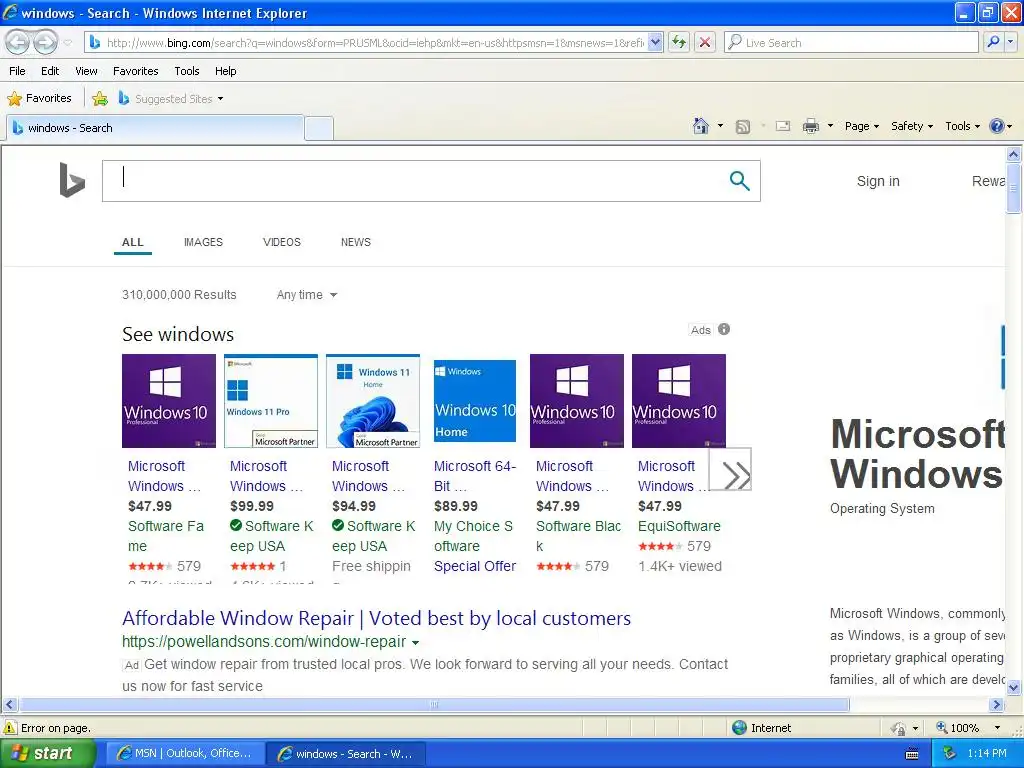Click the Help question mark icon
This screenshot has width=1024, height=768.
click(x=997, y=126)
